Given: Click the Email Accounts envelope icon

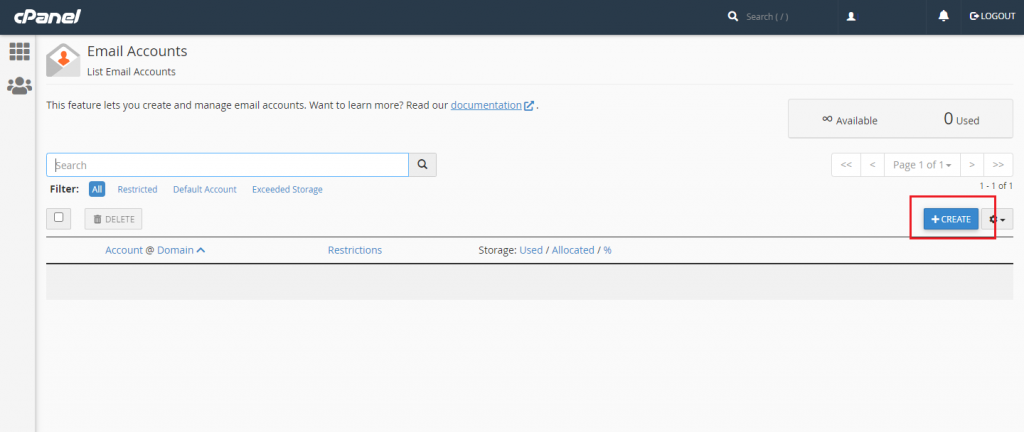Looking at the screenshot, I should [x=63, y=60].
